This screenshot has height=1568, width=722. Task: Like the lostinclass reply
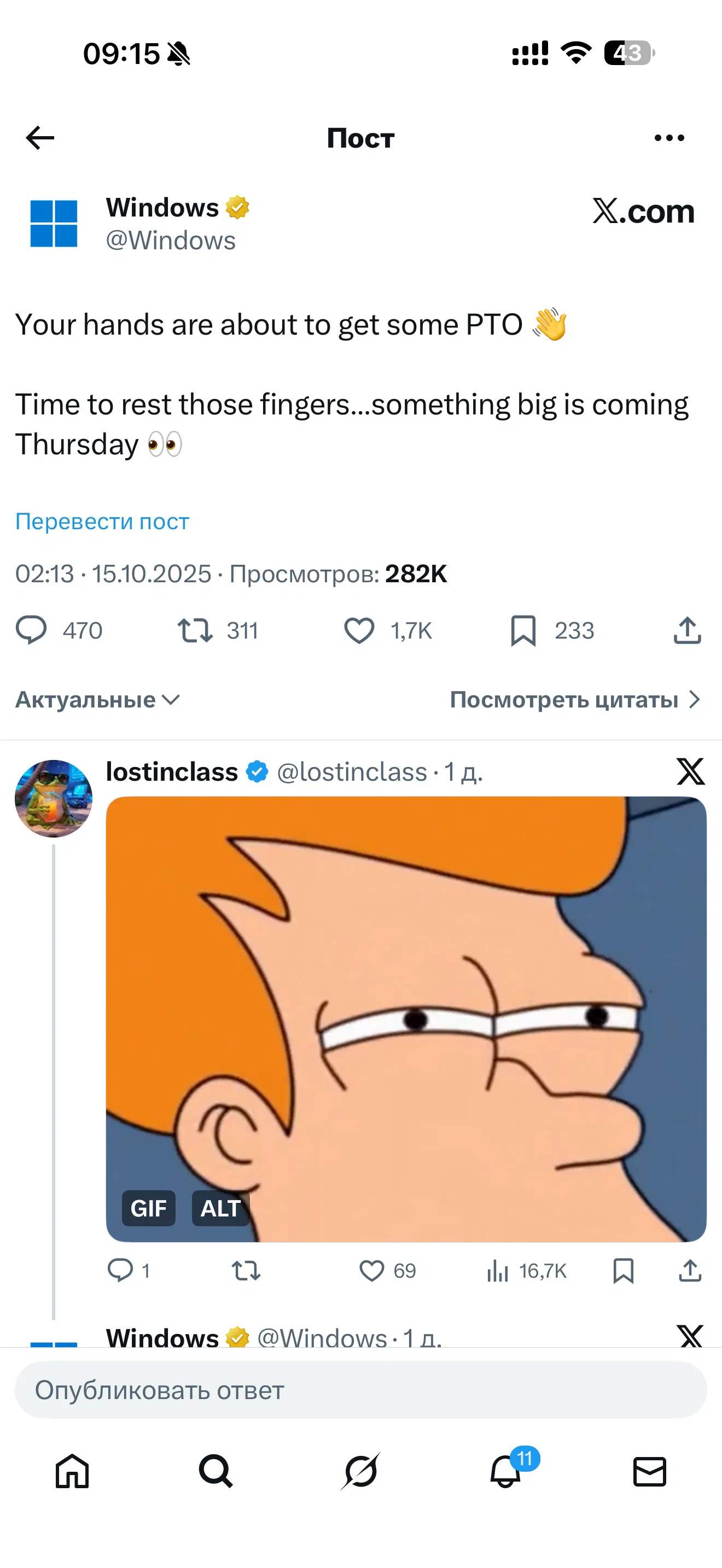coord(371,1271)
